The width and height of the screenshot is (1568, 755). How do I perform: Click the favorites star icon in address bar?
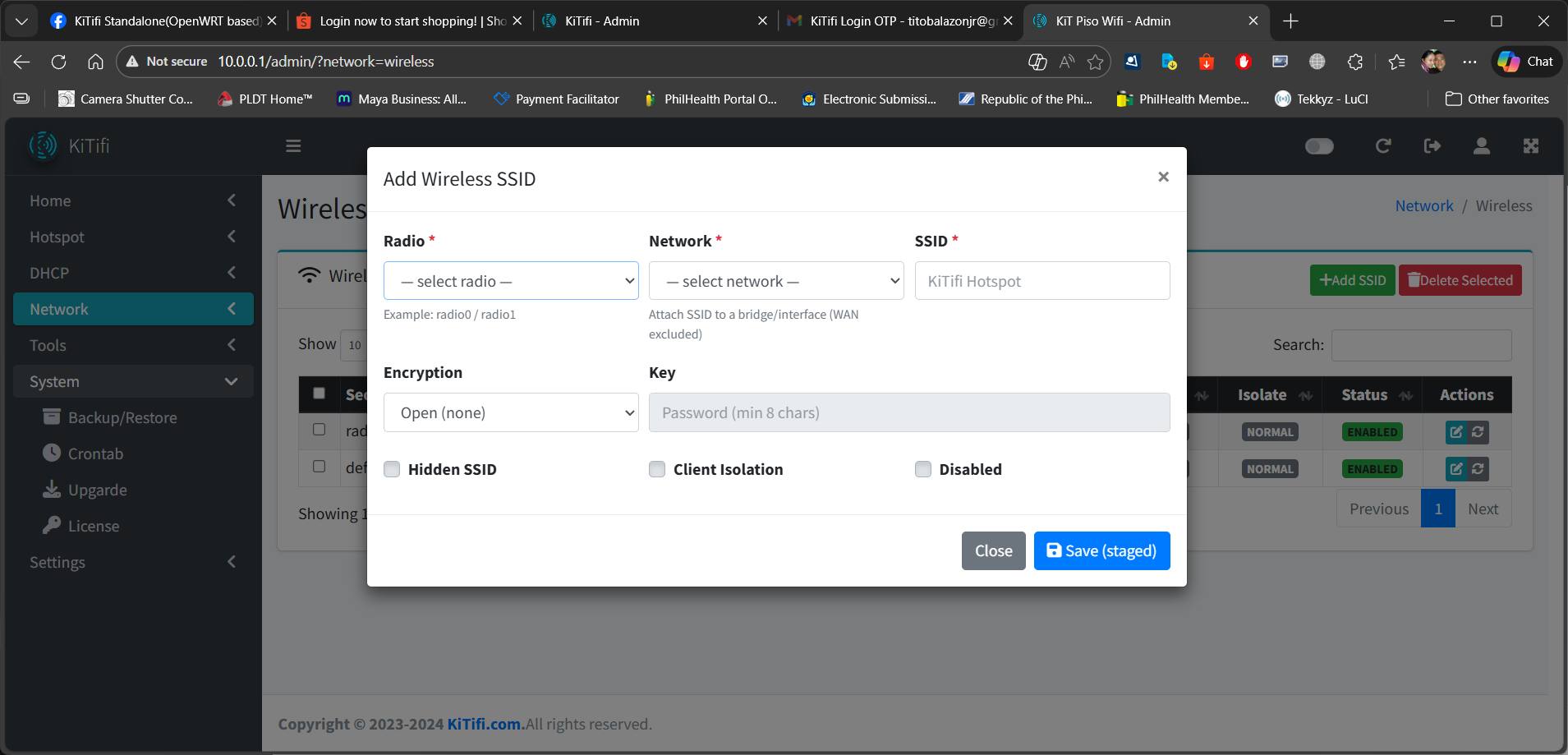[x=1095, y=62]
